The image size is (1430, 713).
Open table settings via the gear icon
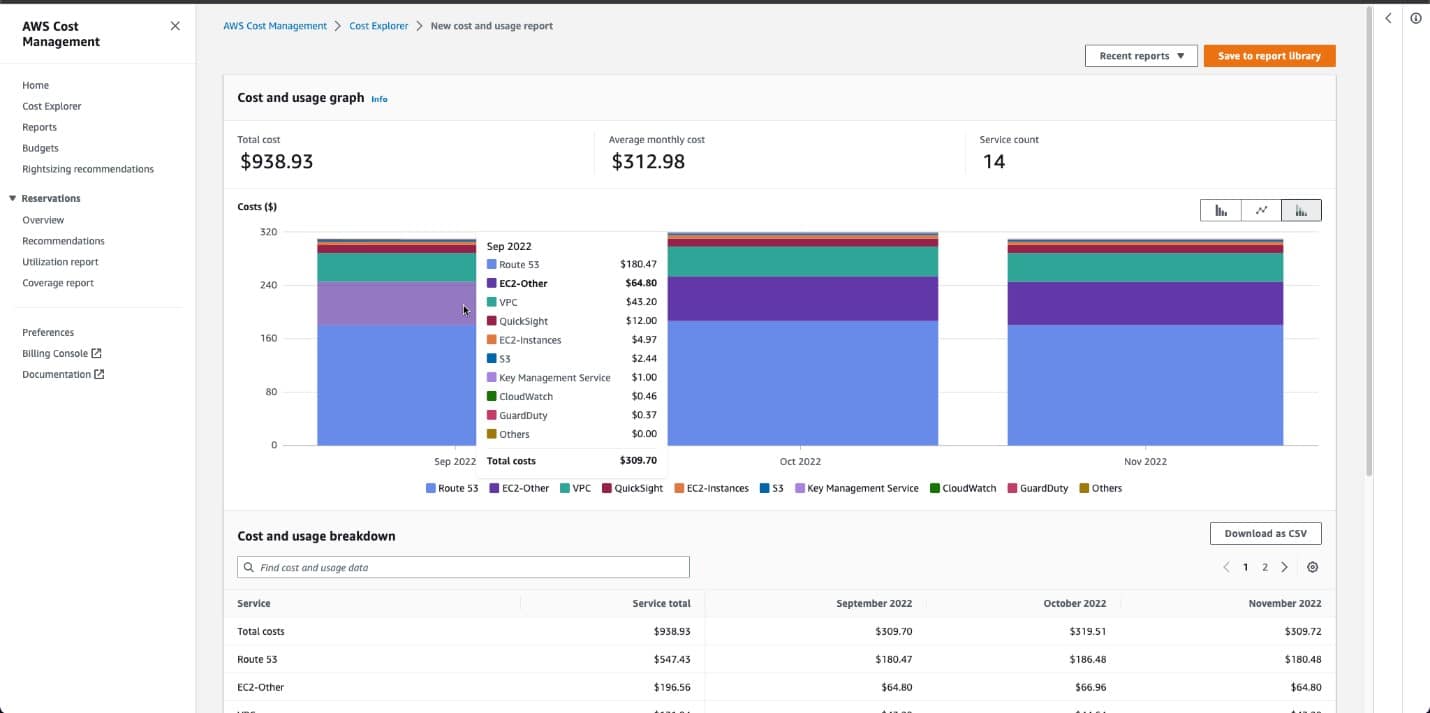(x=1313, y=566)
